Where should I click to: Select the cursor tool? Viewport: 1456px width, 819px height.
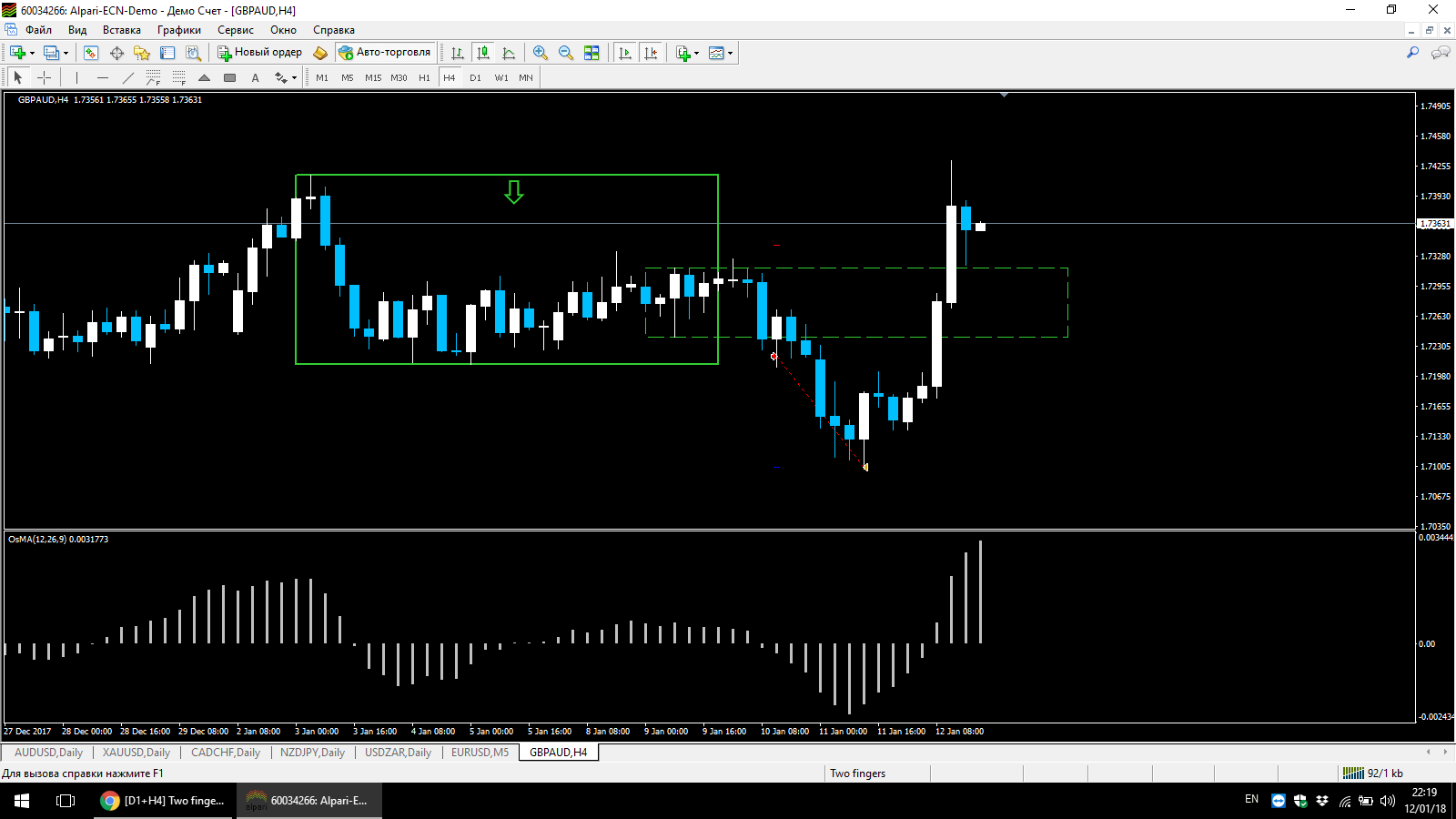18,77
